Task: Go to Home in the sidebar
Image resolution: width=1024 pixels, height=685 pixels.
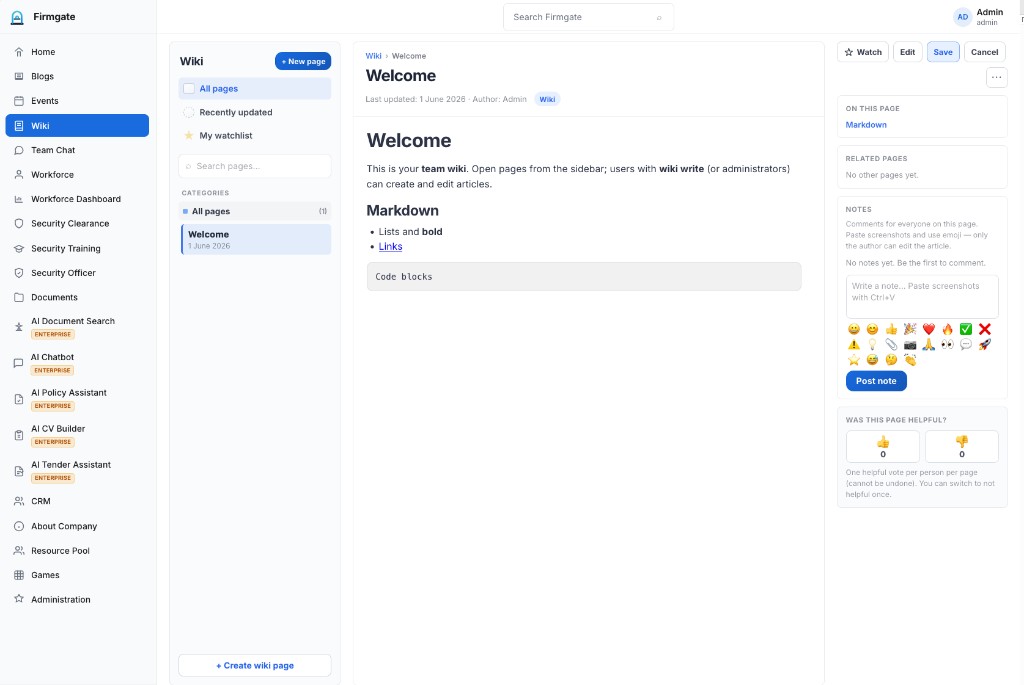Action: click(77, 52)
